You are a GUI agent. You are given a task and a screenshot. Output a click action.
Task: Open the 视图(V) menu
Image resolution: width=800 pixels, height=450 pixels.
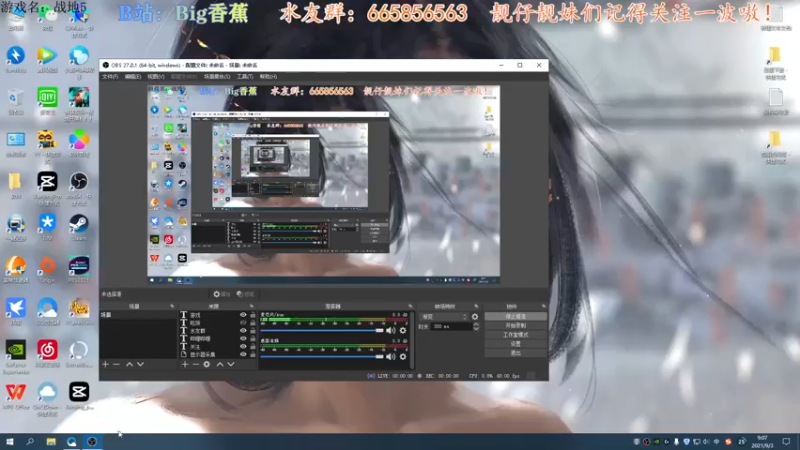coord(156,77)
